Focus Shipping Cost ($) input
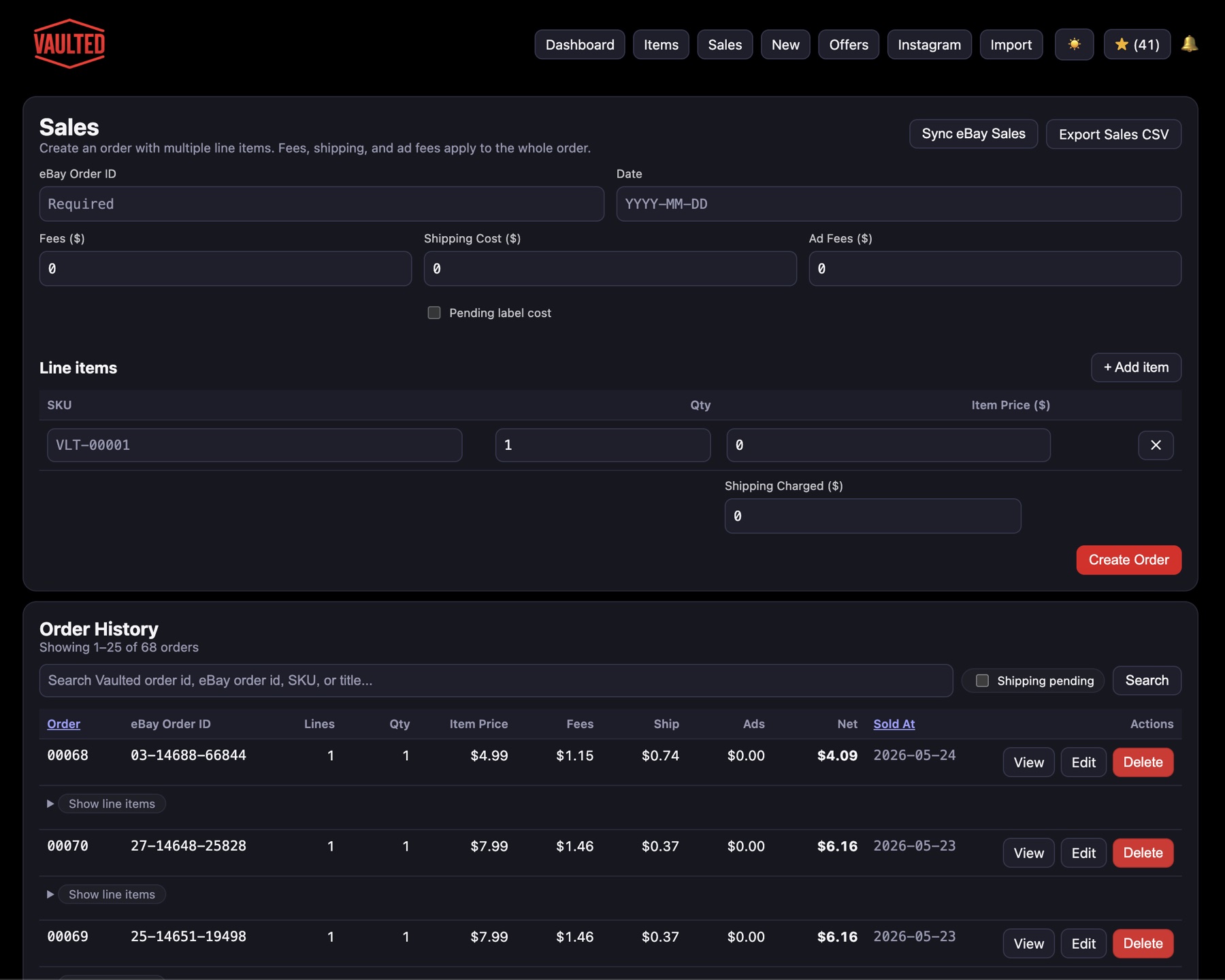1225x980 pixels. click(x=610, y=268)
